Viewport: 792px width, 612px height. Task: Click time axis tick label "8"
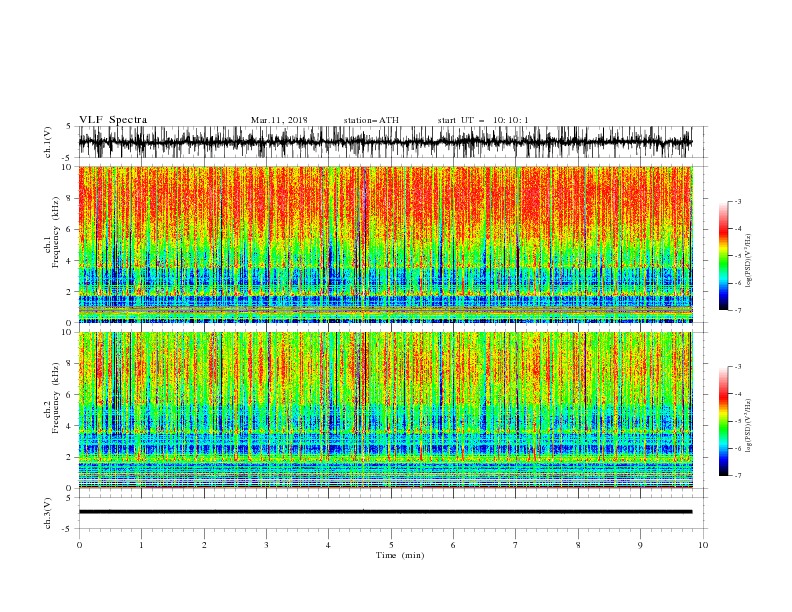pyautogui.click(x=578, y=545)
